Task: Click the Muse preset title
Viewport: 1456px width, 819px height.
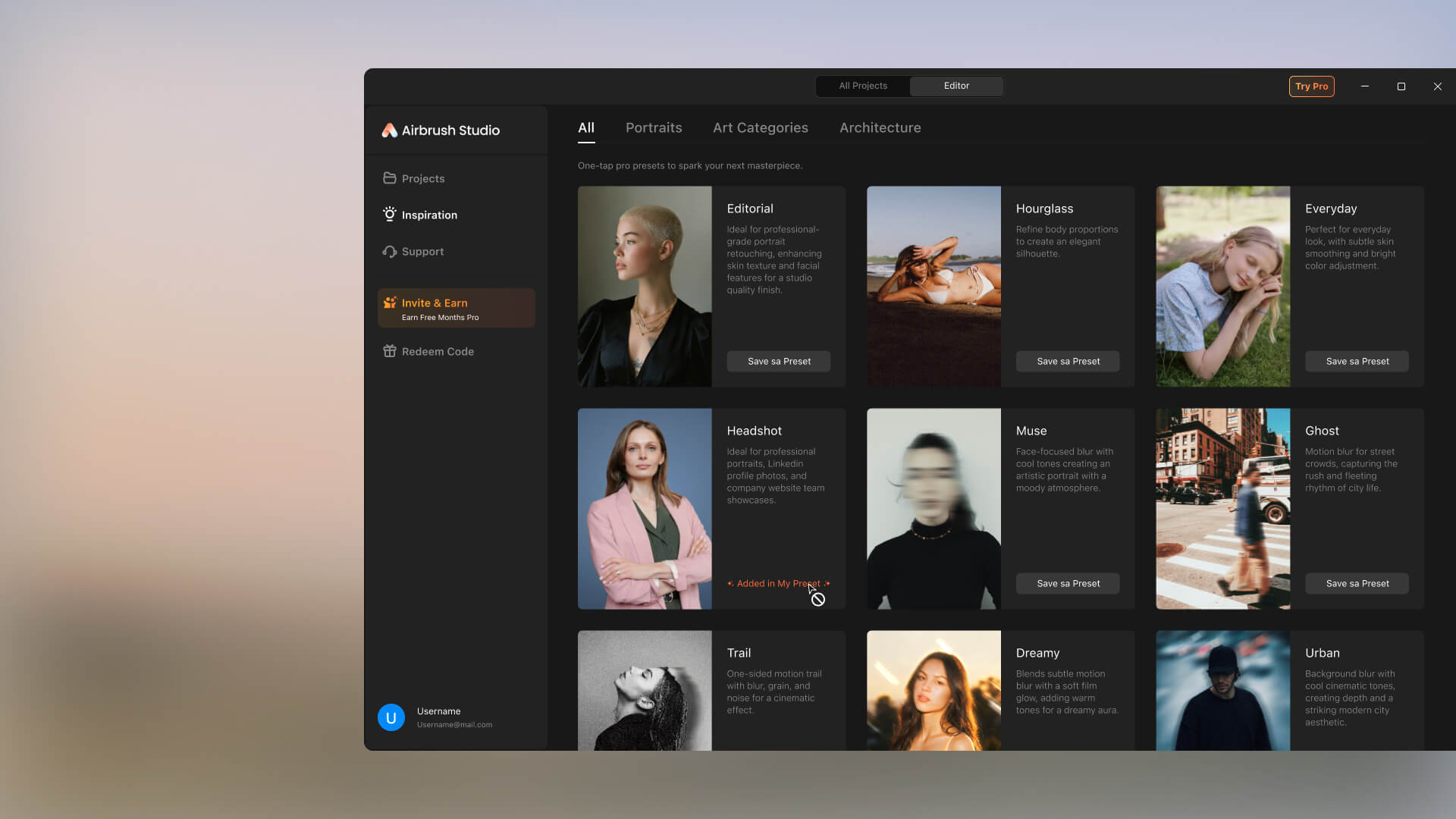Action: pyautogui.click(x=1031, y=431)
